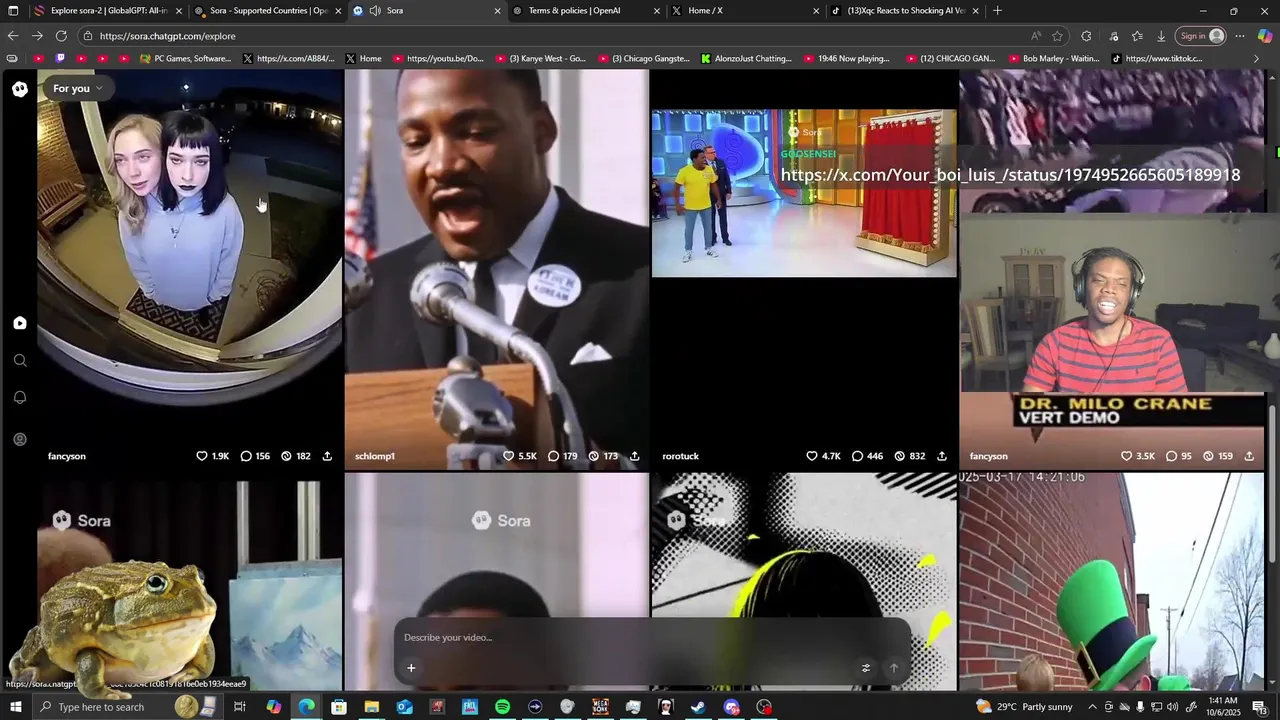Click the page vertical scrollbar thumb

pyautogui.click(x=1273, y=484)
